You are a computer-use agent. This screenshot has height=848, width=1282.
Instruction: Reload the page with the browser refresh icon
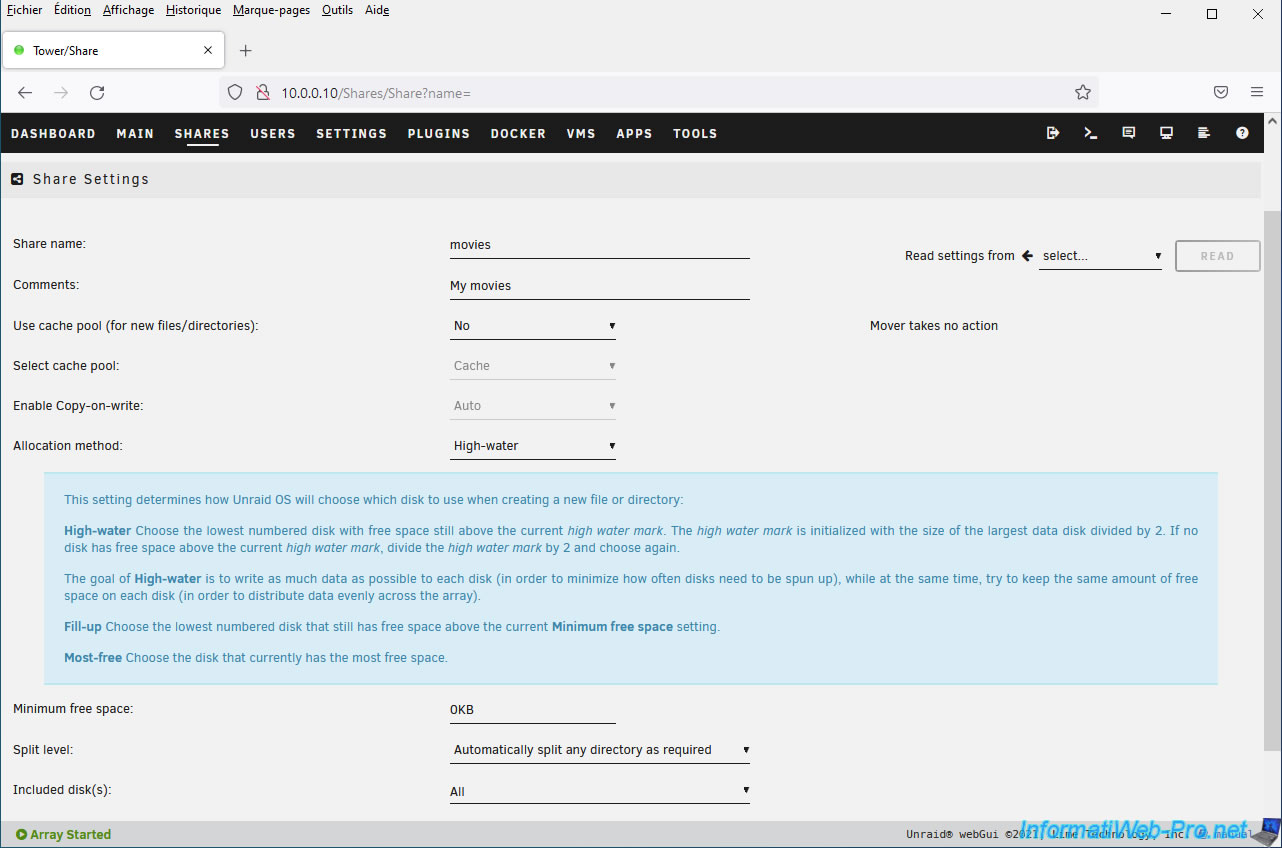(97, 92)
